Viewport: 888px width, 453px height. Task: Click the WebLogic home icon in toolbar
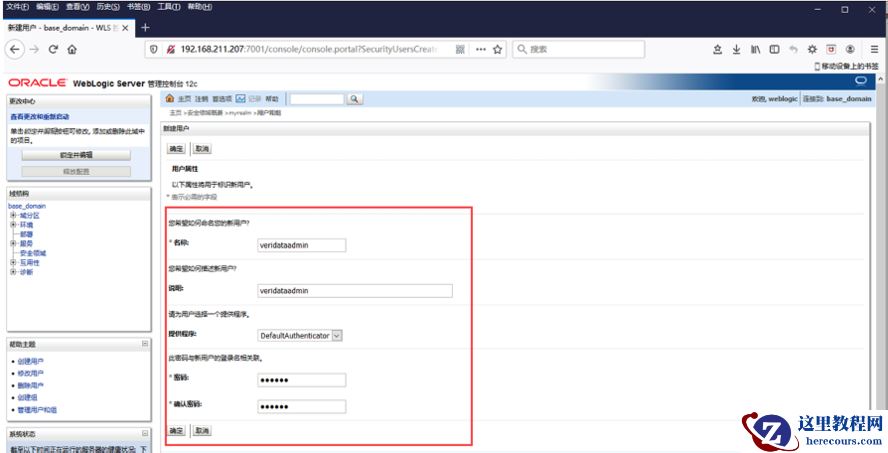(x=169, y=99)
